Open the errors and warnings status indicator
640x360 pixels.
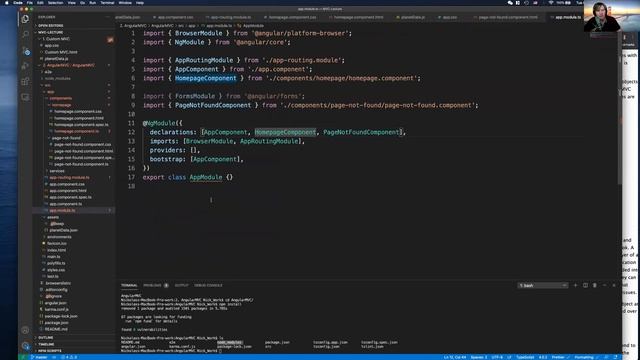click(69, 357)
